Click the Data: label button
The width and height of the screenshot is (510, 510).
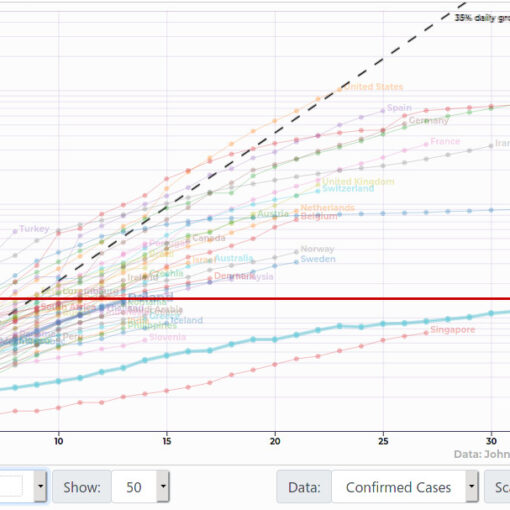pos(304,487)
